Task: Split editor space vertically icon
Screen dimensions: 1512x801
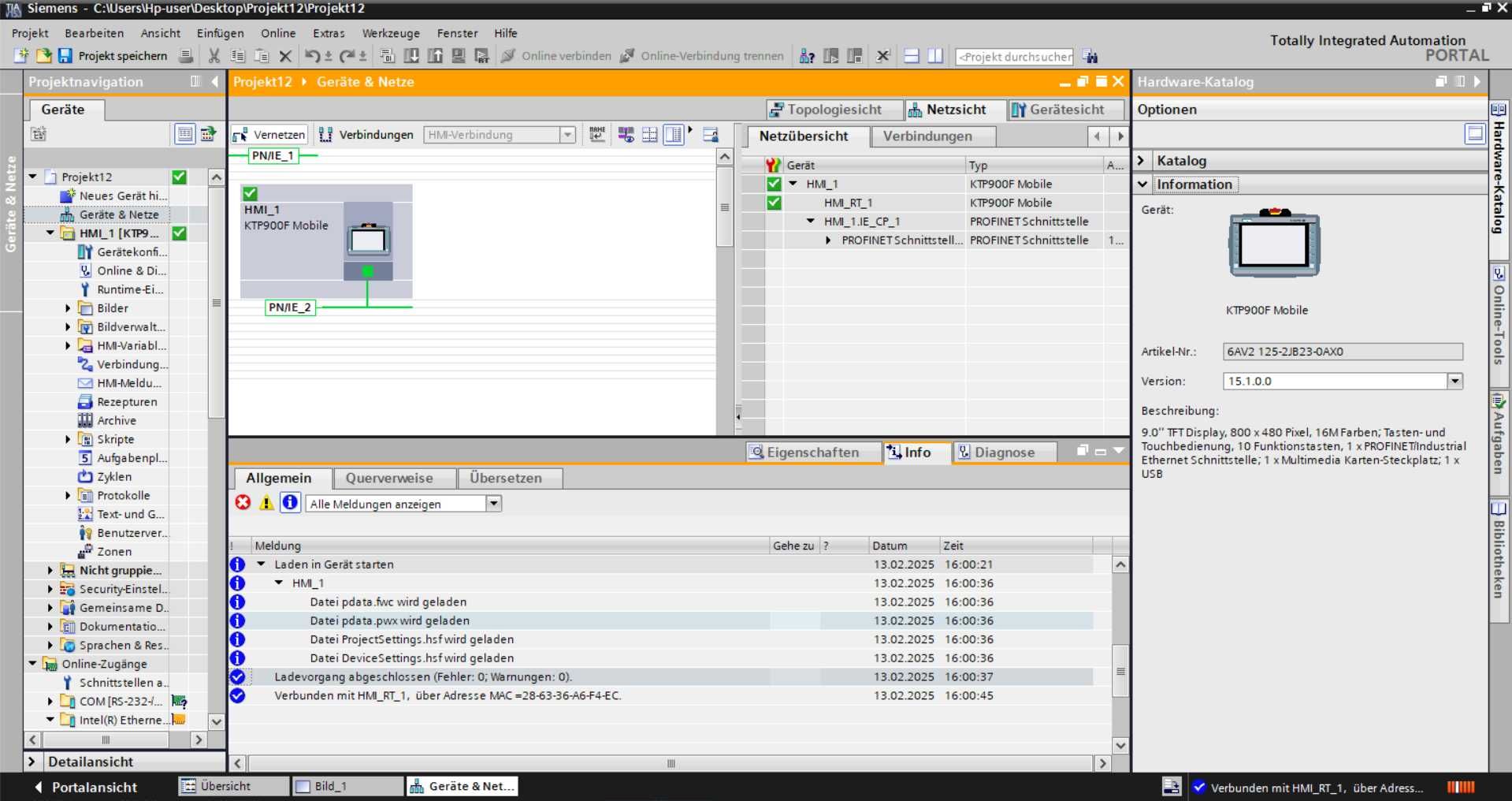Action: click(935, 56)
